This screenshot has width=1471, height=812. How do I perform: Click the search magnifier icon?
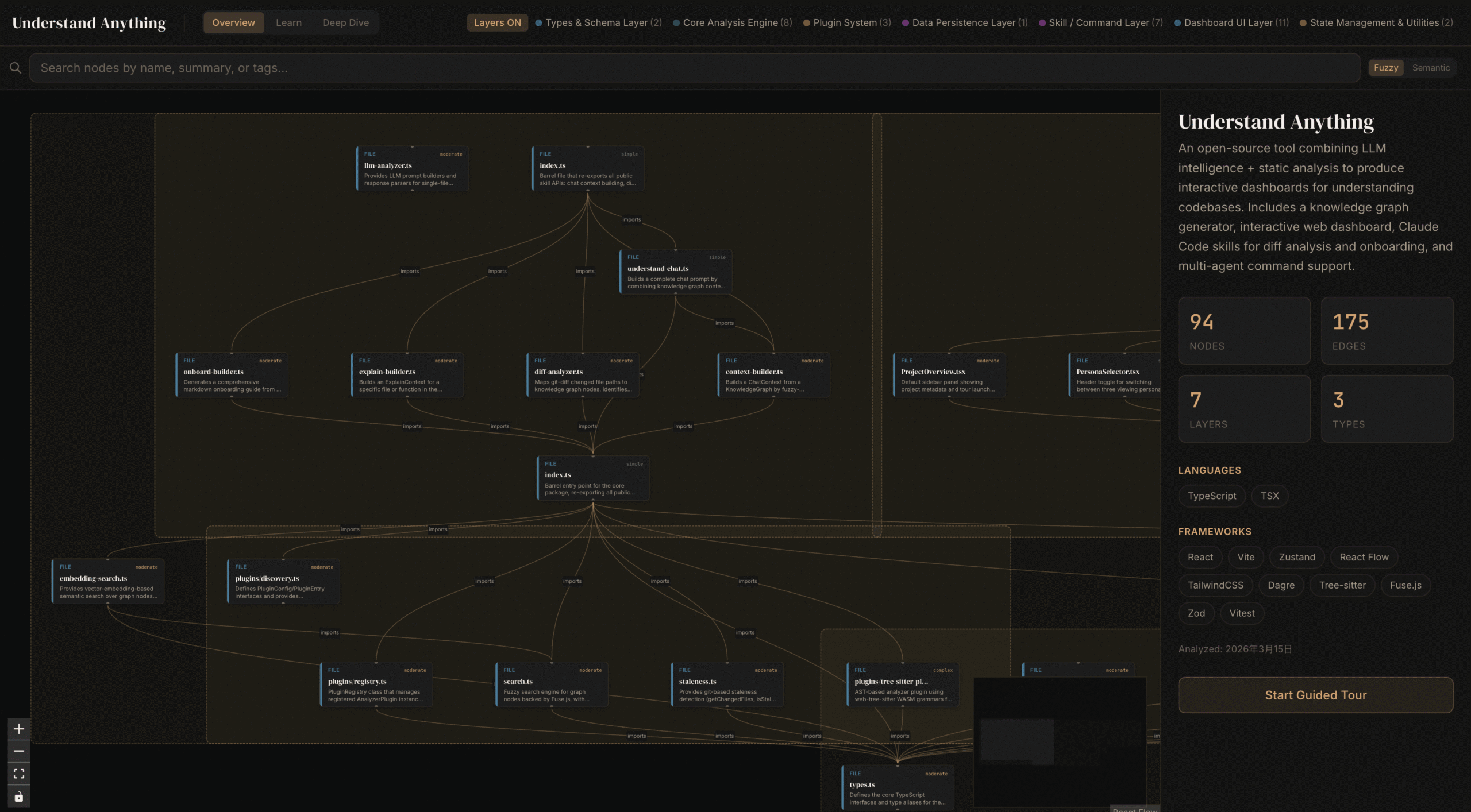pos(16,67)
